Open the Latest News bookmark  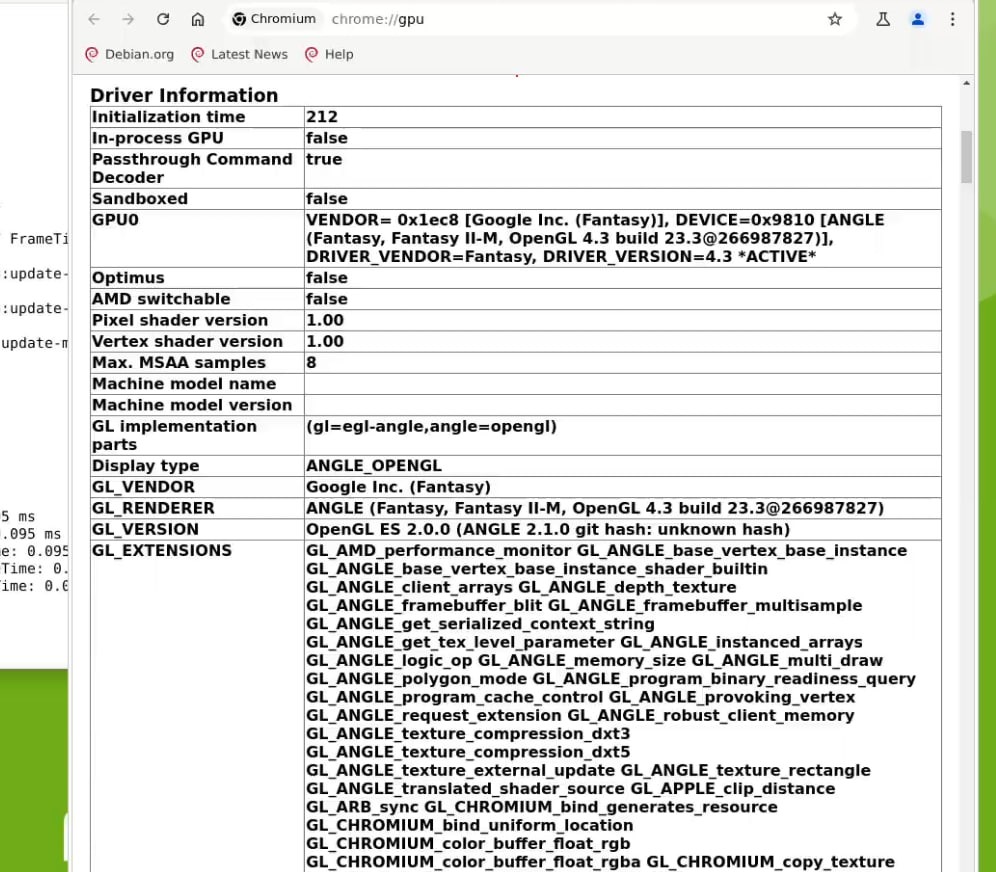coord(239,54)
